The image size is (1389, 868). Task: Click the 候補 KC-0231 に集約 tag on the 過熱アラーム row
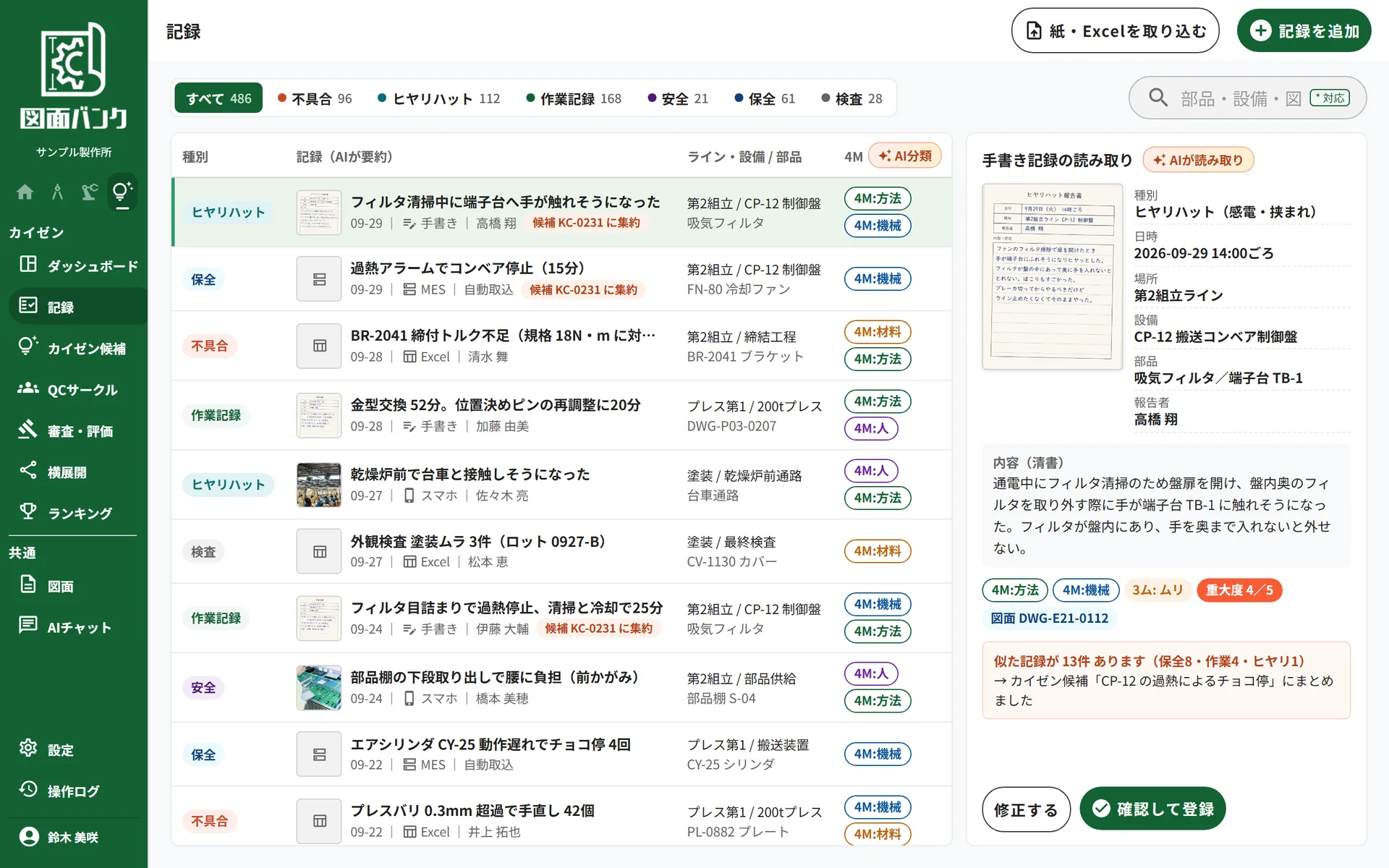click(x=583, y=289)
